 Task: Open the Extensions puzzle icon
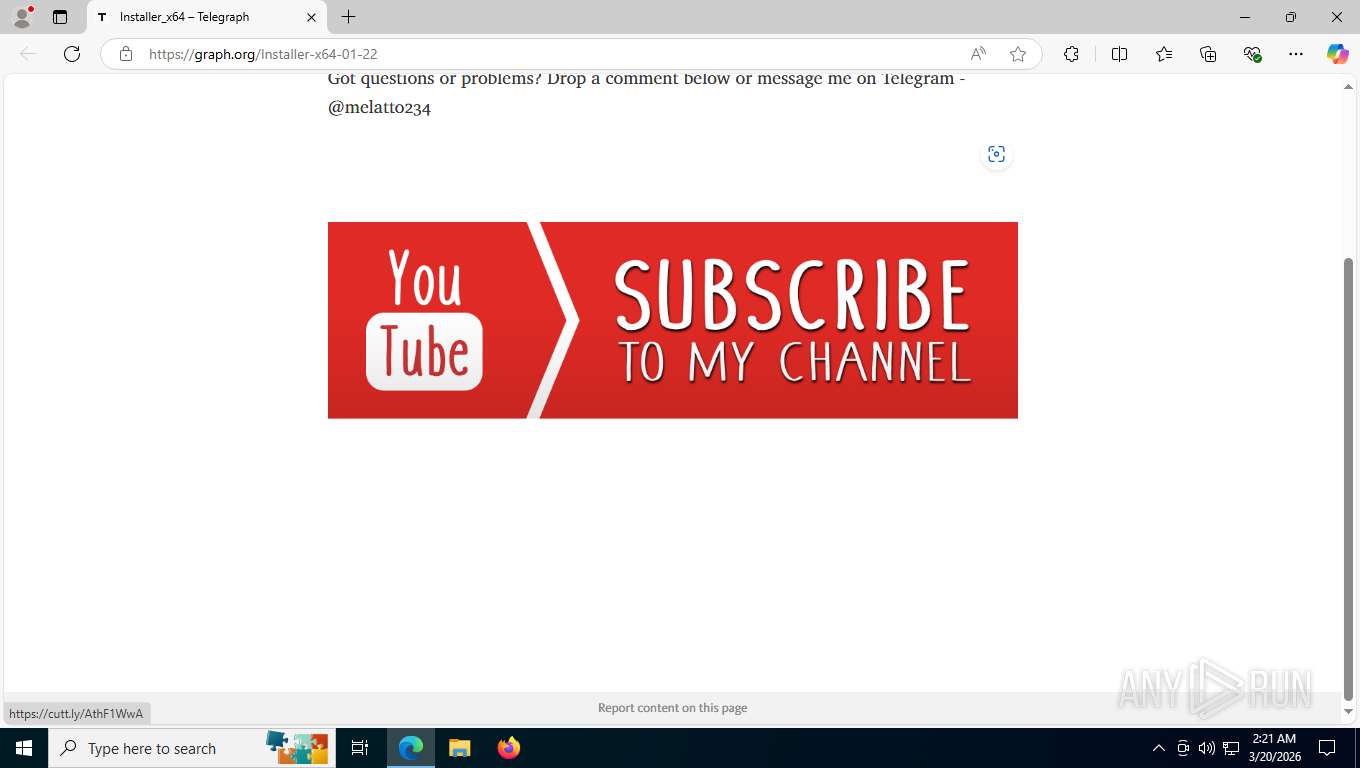[1071, 54]
